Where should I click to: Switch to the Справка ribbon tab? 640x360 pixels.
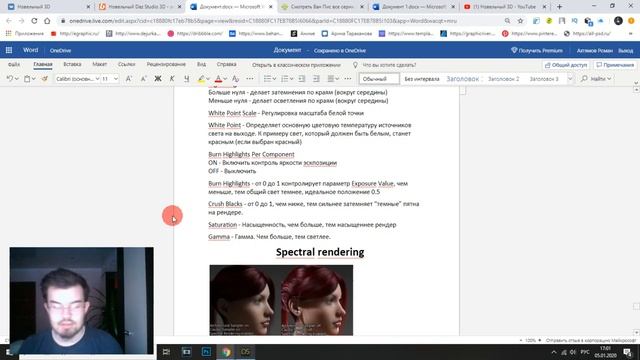coord(227,64)
